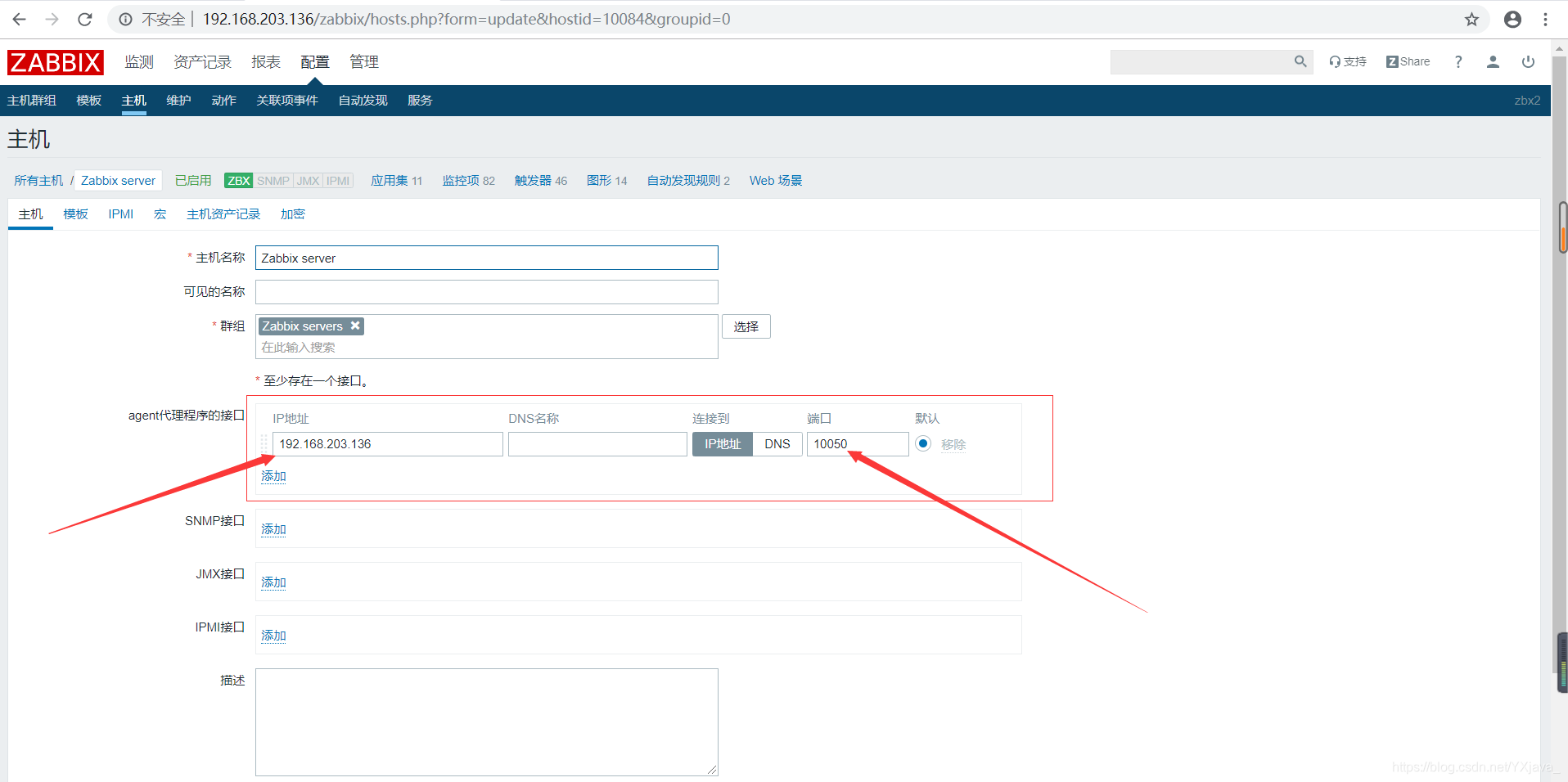The width and height of the screenshot is (1568, 782).
Task: Add an SNMP接口 via 添加
Action: (273, 529)
